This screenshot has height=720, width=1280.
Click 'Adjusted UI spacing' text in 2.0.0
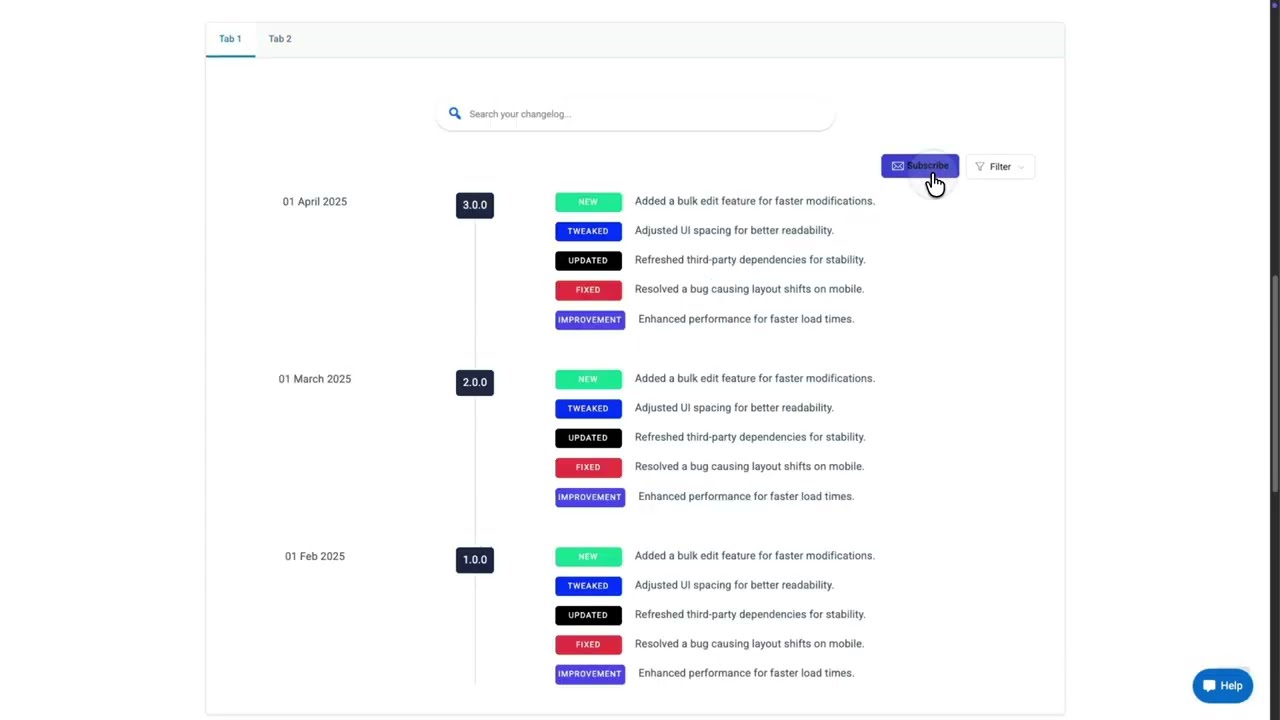[x=734, y=408]
